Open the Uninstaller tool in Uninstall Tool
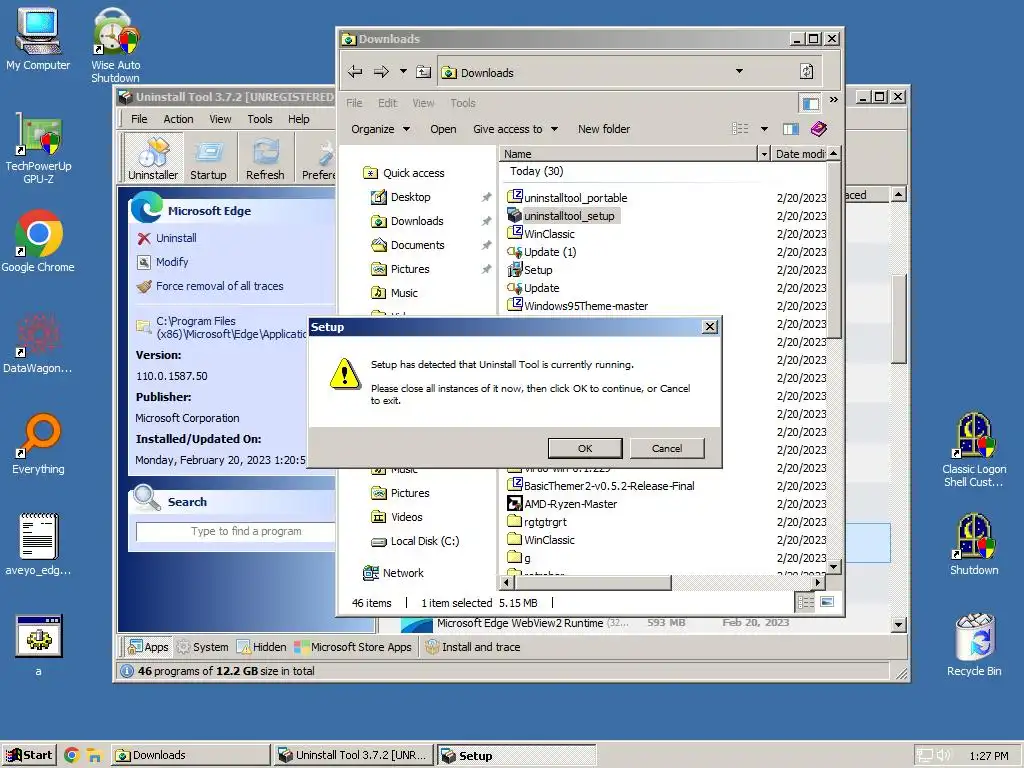 click(153, 157)
